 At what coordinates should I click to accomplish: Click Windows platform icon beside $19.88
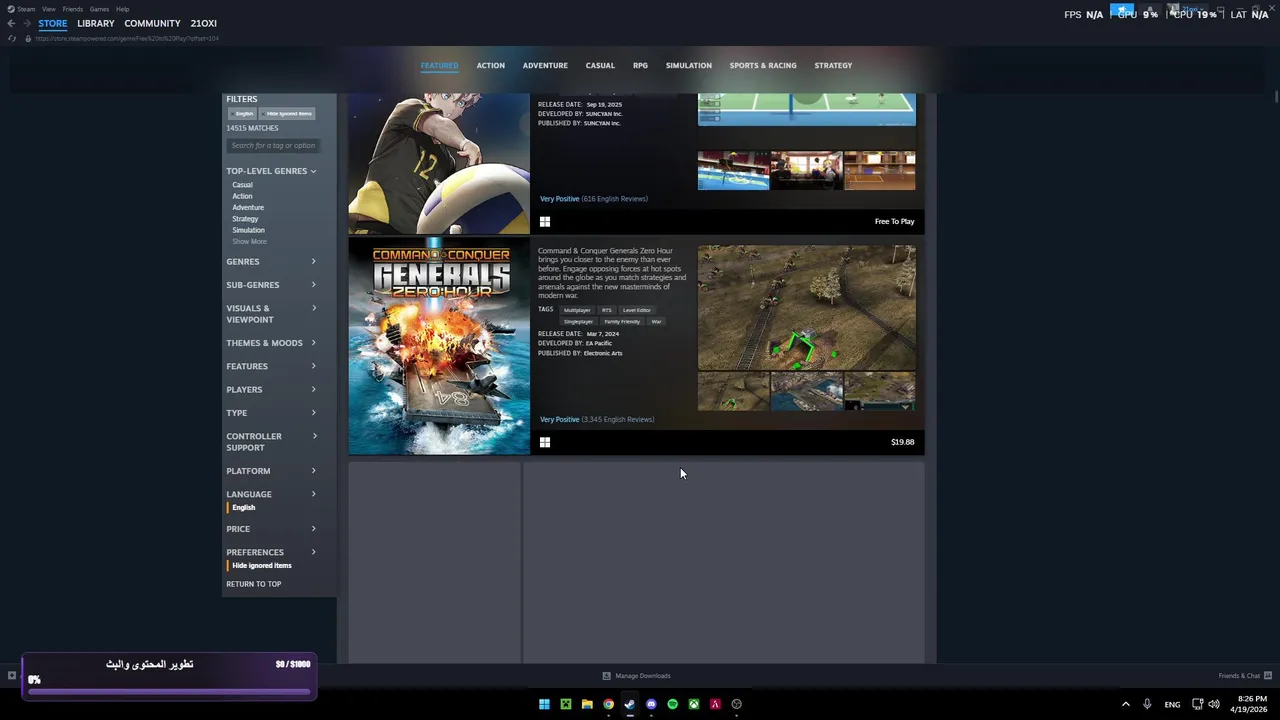click(545, 442)
